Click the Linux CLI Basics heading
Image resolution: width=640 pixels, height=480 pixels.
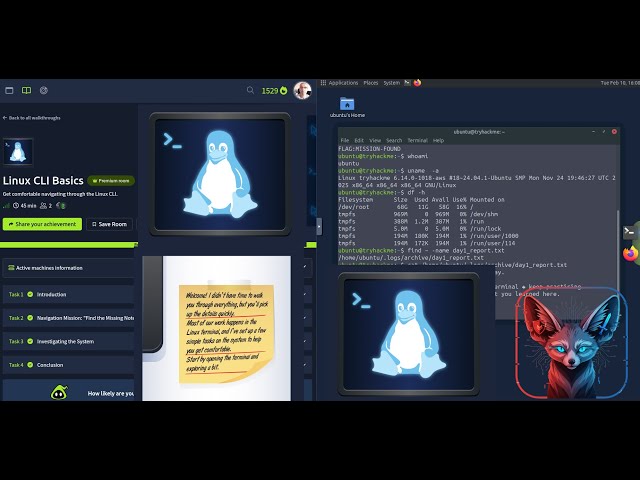(x=43, y=180)
